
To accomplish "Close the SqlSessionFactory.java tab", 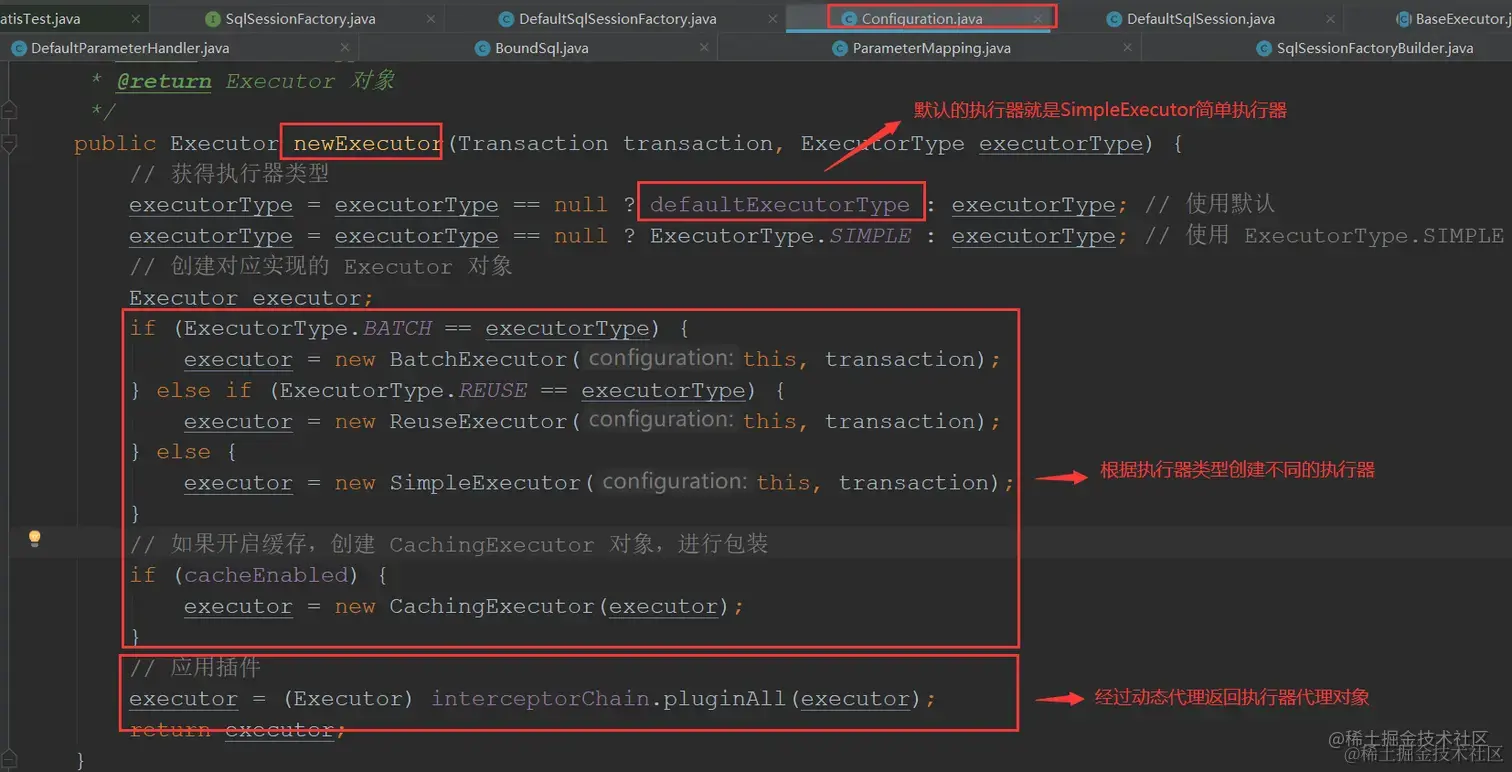I will pos(431,19).
